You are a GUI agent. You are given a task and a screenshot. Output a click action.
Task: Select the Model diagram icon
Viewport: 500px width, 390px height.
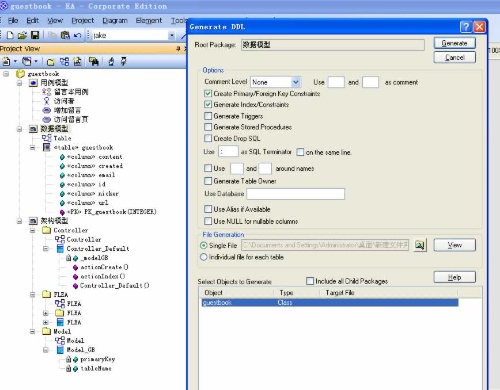[x=60, y=340]
